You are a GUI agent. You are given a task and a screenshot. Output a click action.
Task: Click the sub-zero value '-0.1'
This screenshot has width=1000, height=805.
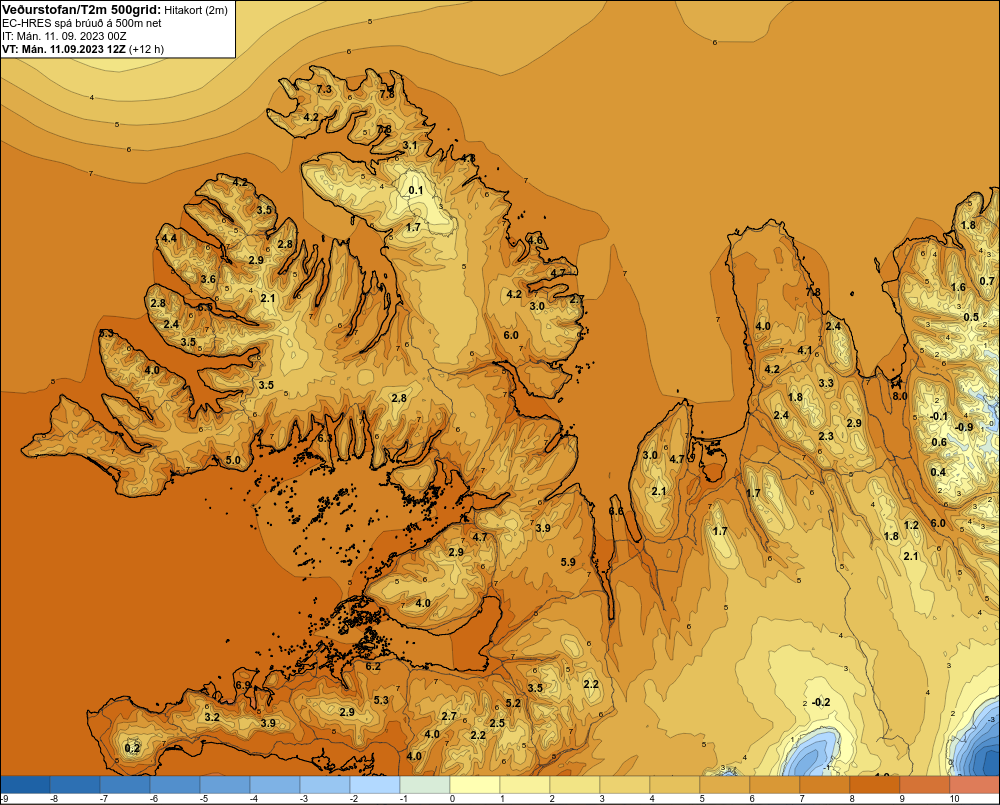(939, 417)
